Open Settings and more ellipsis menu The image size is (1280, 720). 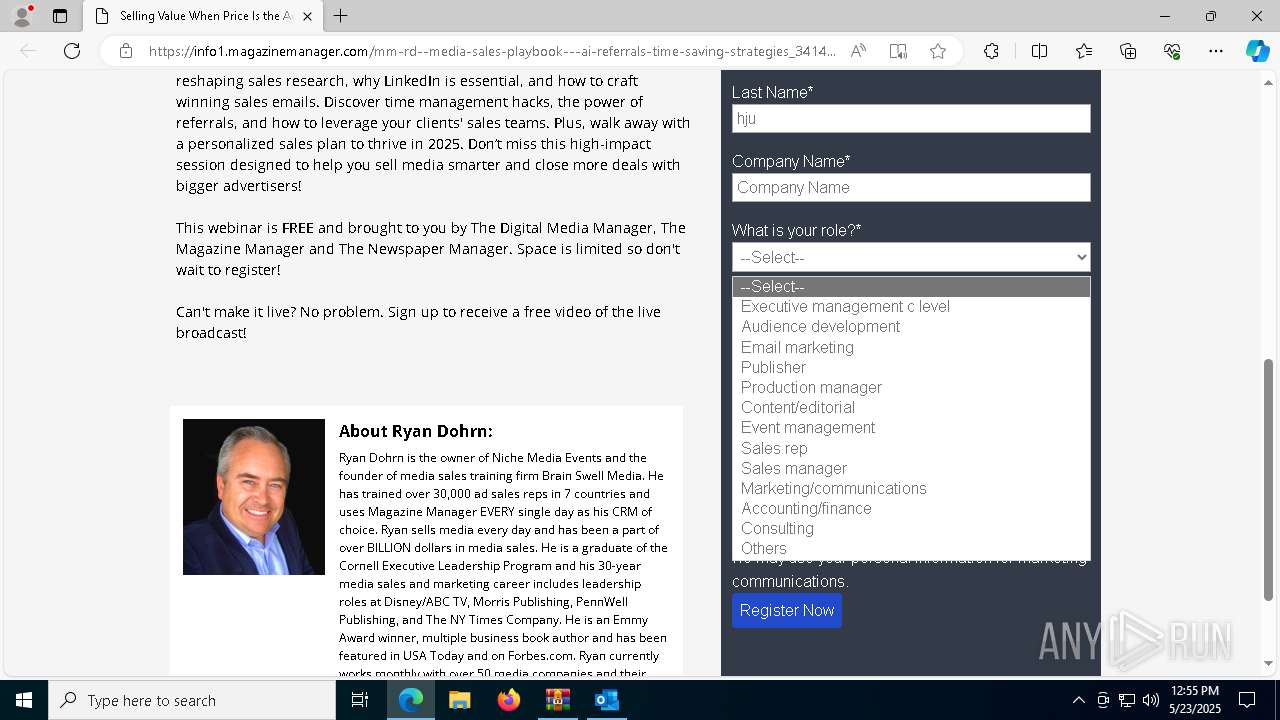click(1216, 51)
